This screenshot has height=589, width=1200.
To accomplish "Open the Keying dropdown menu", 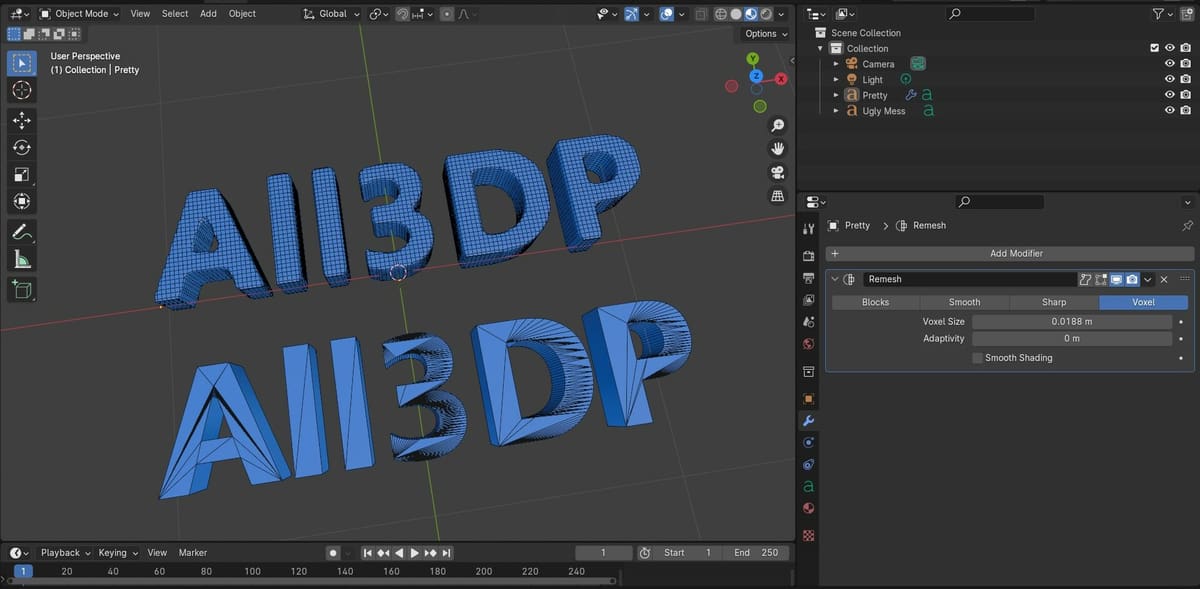I will [118, 553].
